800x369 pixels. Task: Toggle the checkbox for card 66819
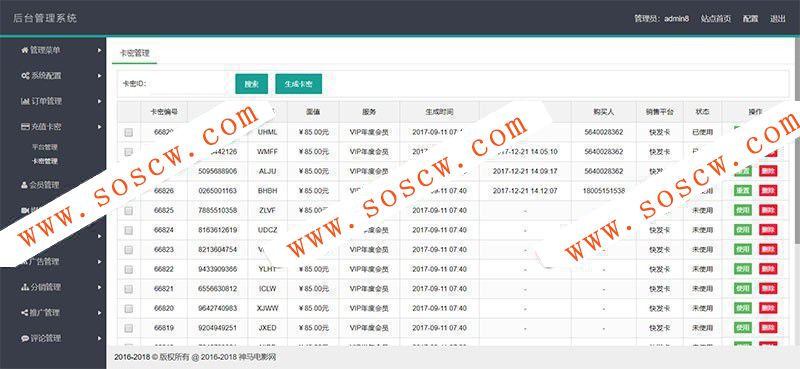(129, 328)
